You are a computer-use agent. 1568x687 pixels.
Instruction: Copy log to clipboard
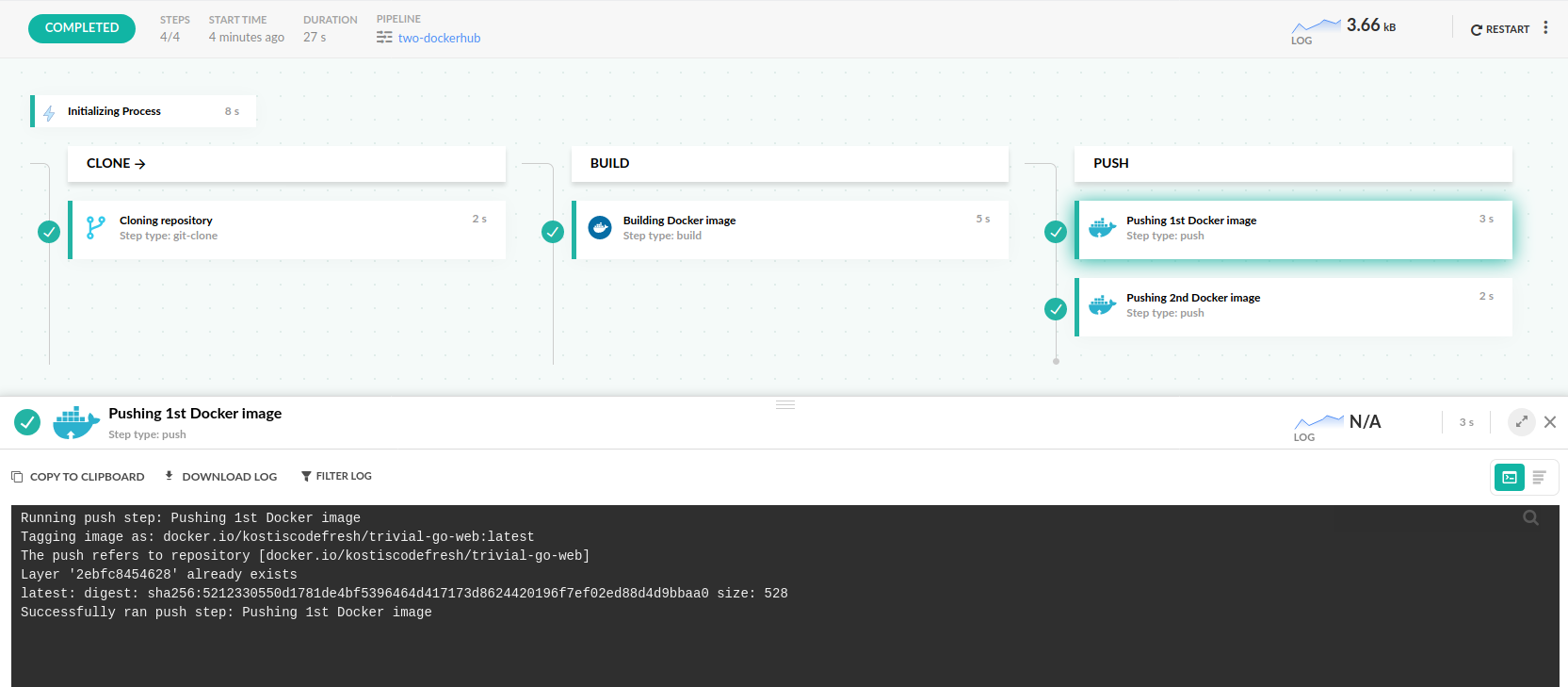(78, 477)
